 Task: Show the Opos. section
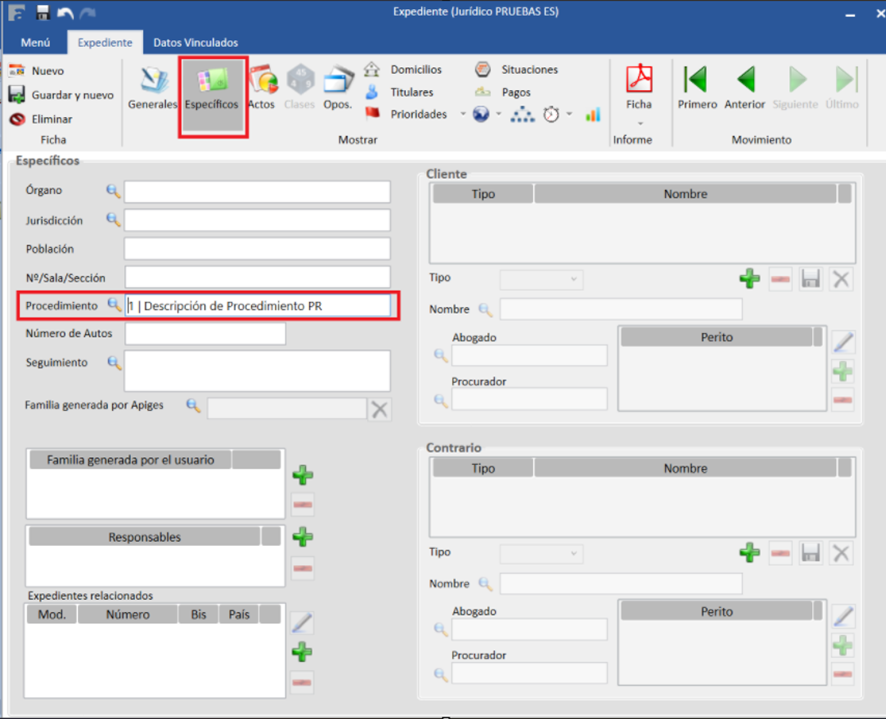click(338, 87)
